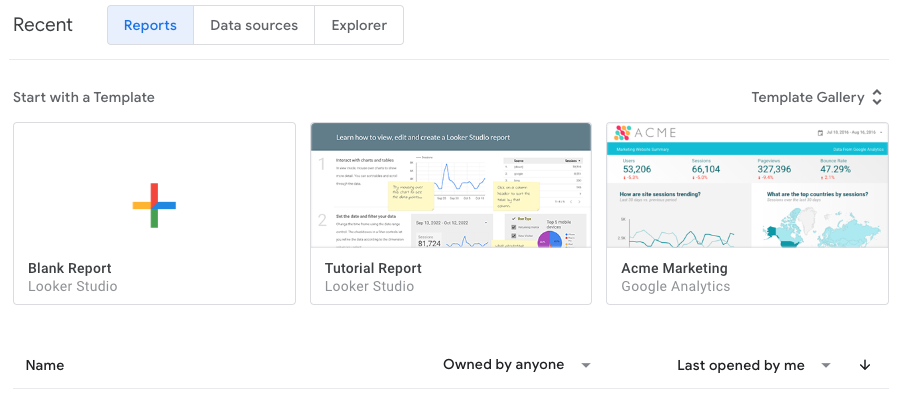Open the Tutorial Report thumbnail preview

451,185
